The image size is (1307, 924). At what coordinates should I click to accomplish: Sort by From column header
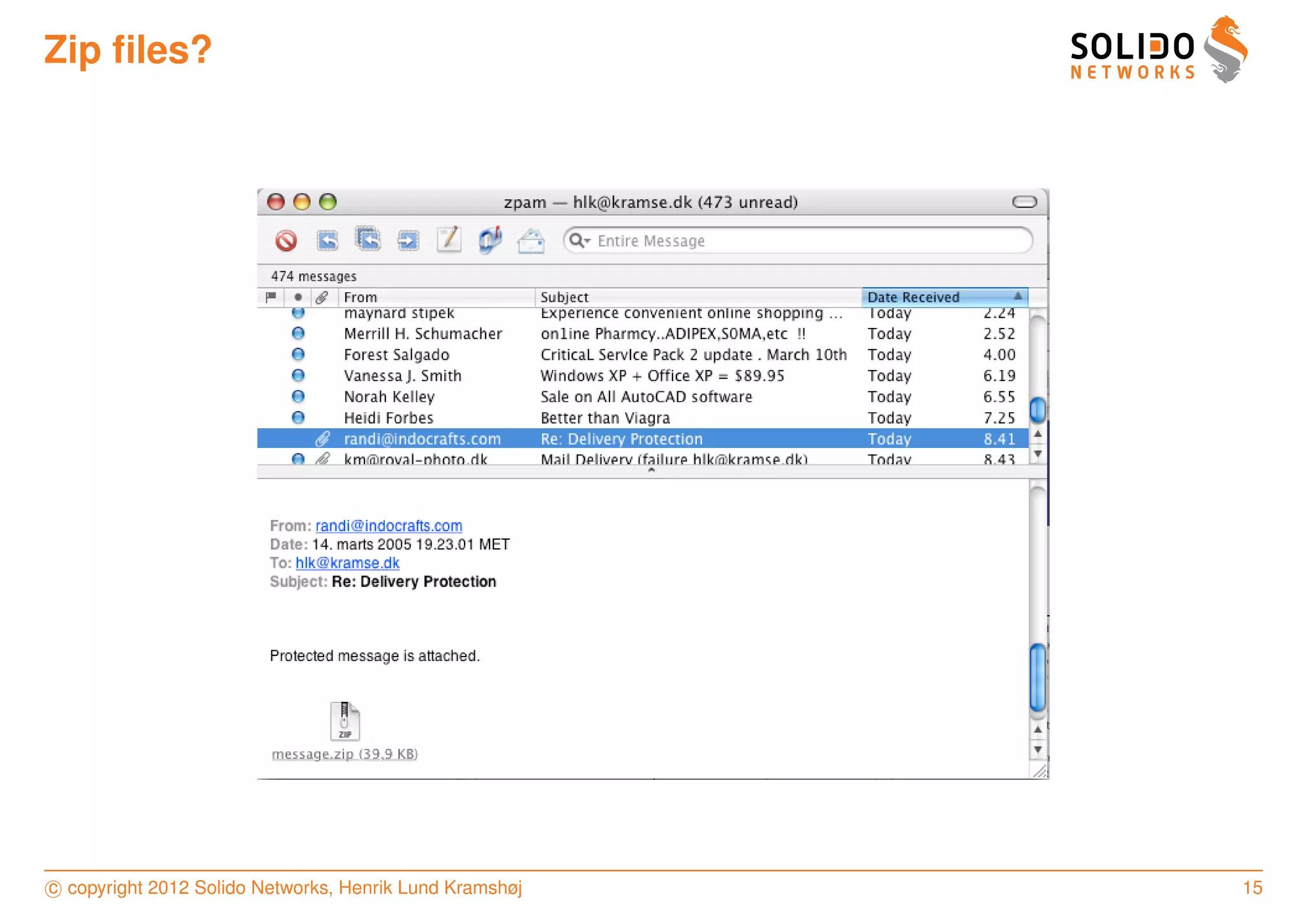coord(437,297)
